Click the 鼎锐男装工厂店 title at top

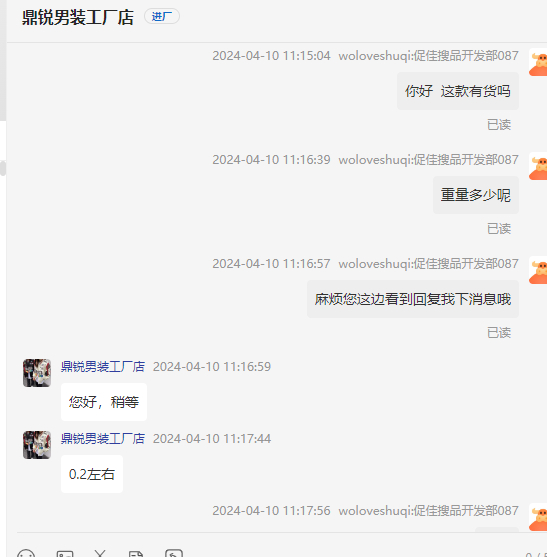78,17
